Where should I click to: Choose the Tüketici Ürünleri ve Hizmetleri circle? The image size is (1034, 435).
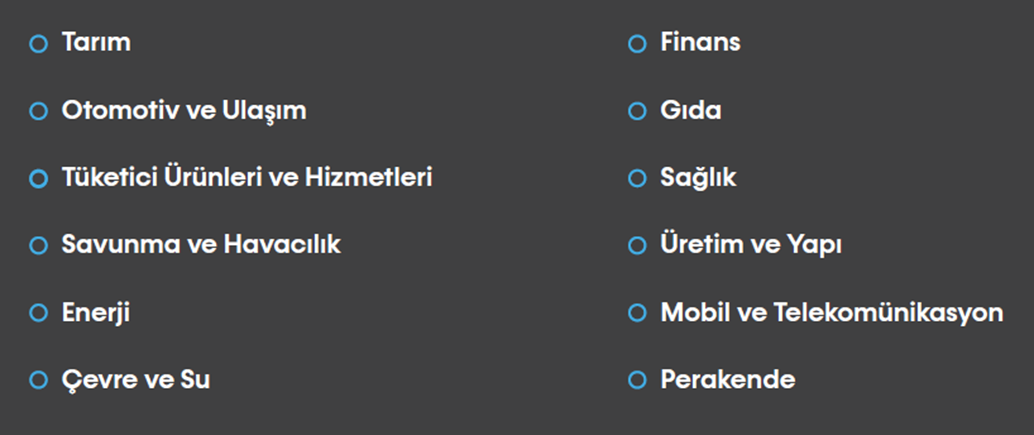coord(39,178)
